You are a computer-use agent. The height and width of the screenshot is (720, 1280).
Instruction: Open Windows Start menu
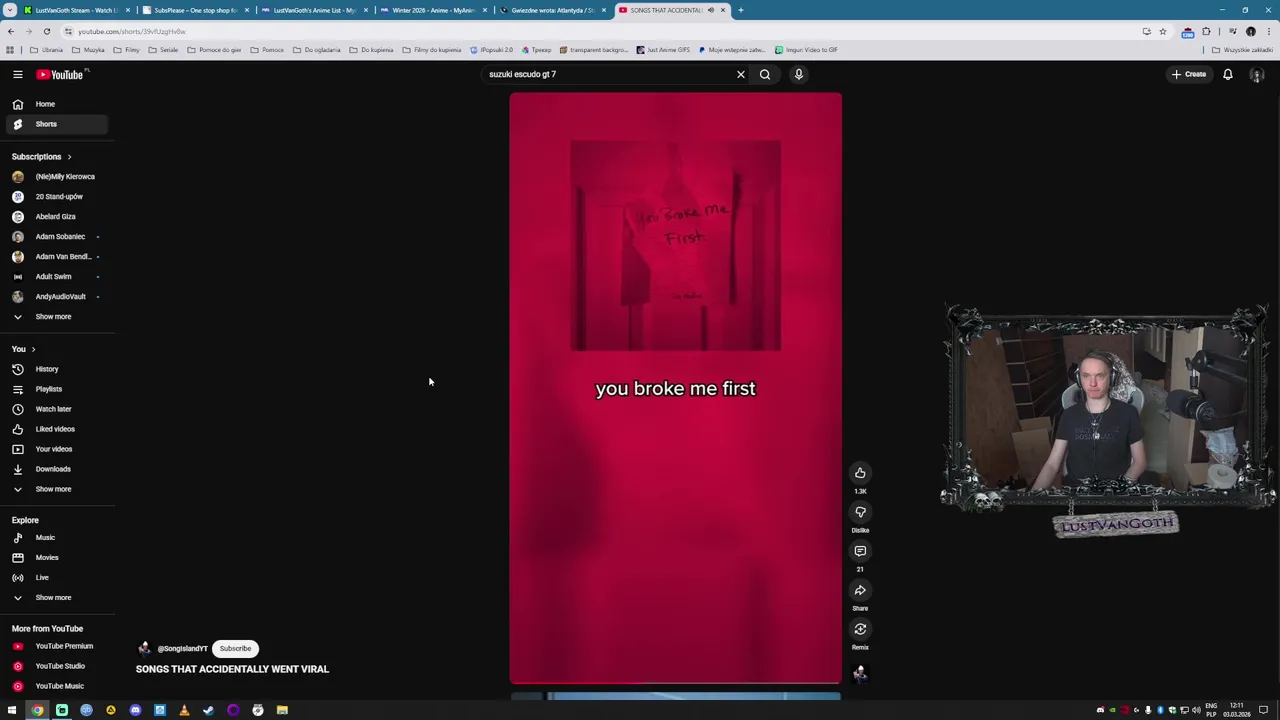coord(12,710)
